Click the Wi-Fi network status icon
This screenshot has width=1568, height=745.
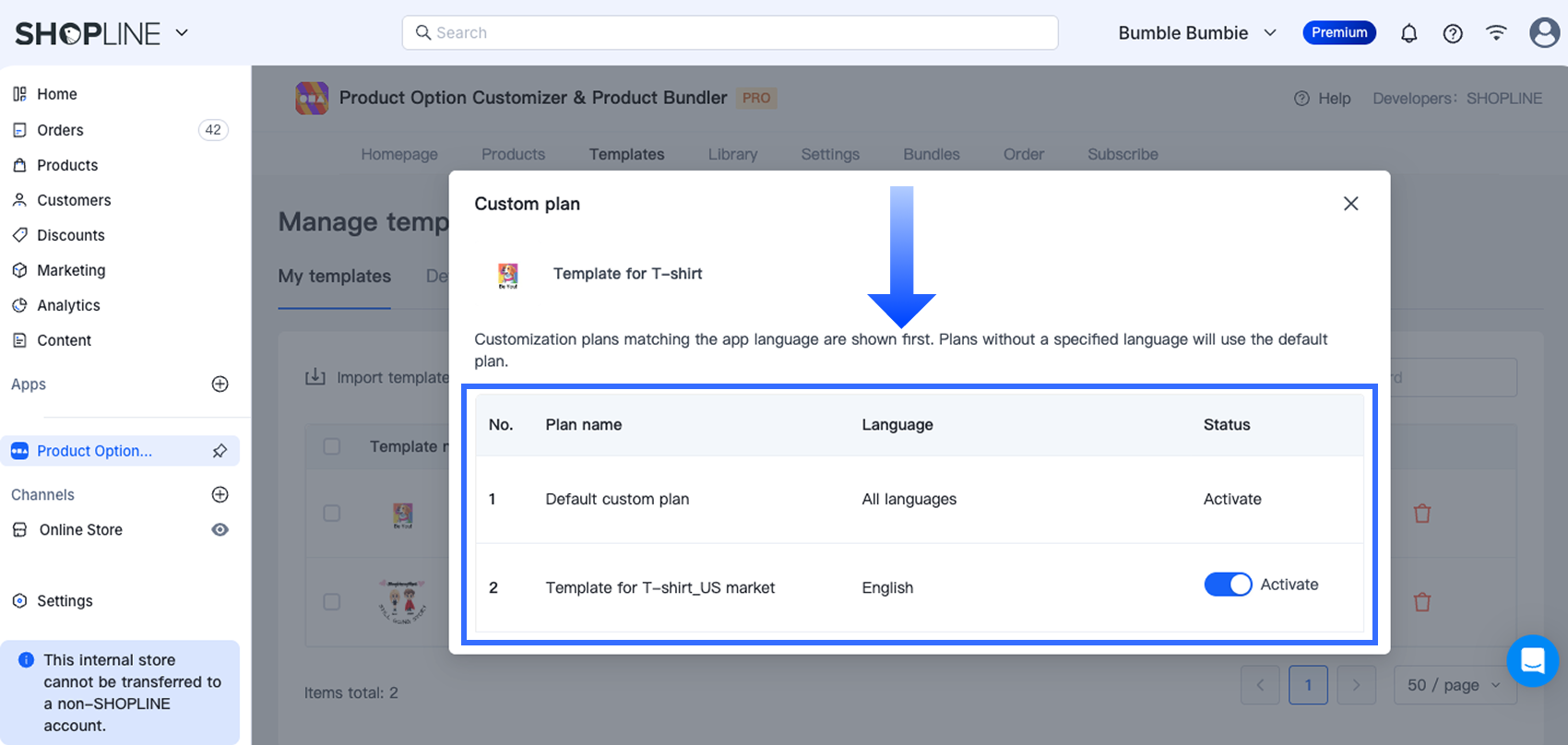1496,33
